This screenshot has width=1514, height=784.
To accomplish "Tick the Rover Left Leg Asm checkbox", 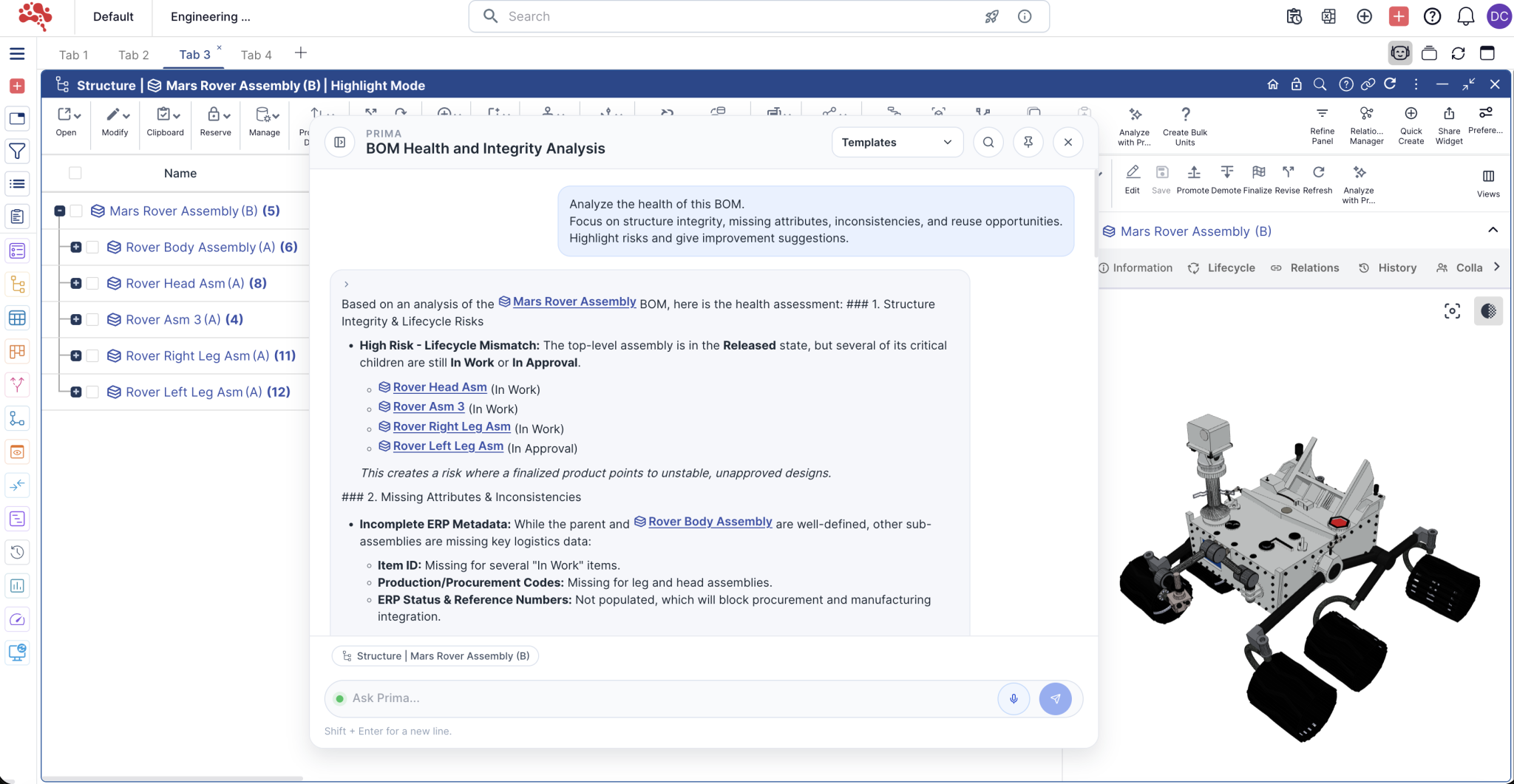I will tap(93, 392).
